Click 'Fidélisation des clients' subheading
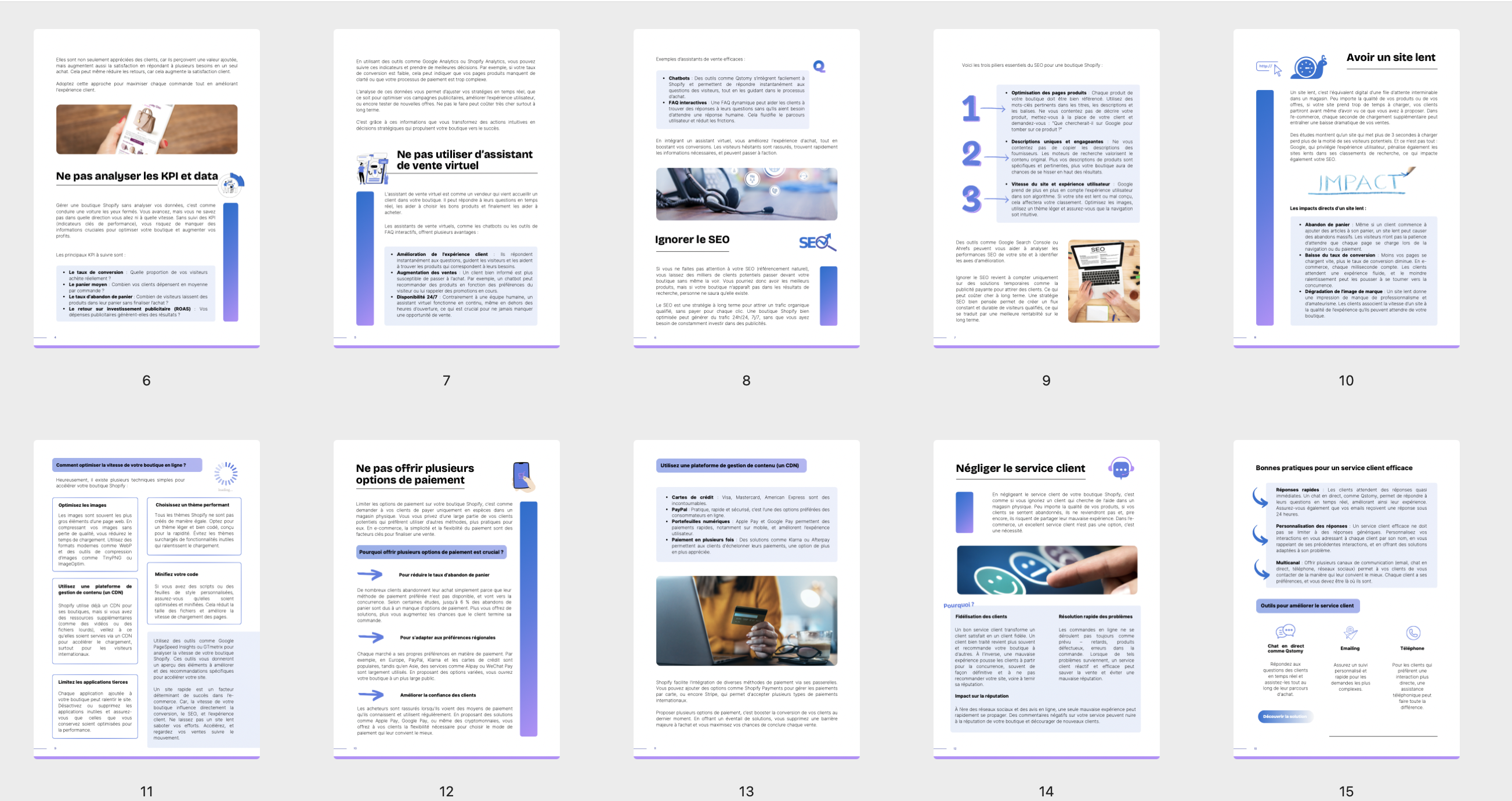Screen dimensions: 1512x801 [981, 616]
